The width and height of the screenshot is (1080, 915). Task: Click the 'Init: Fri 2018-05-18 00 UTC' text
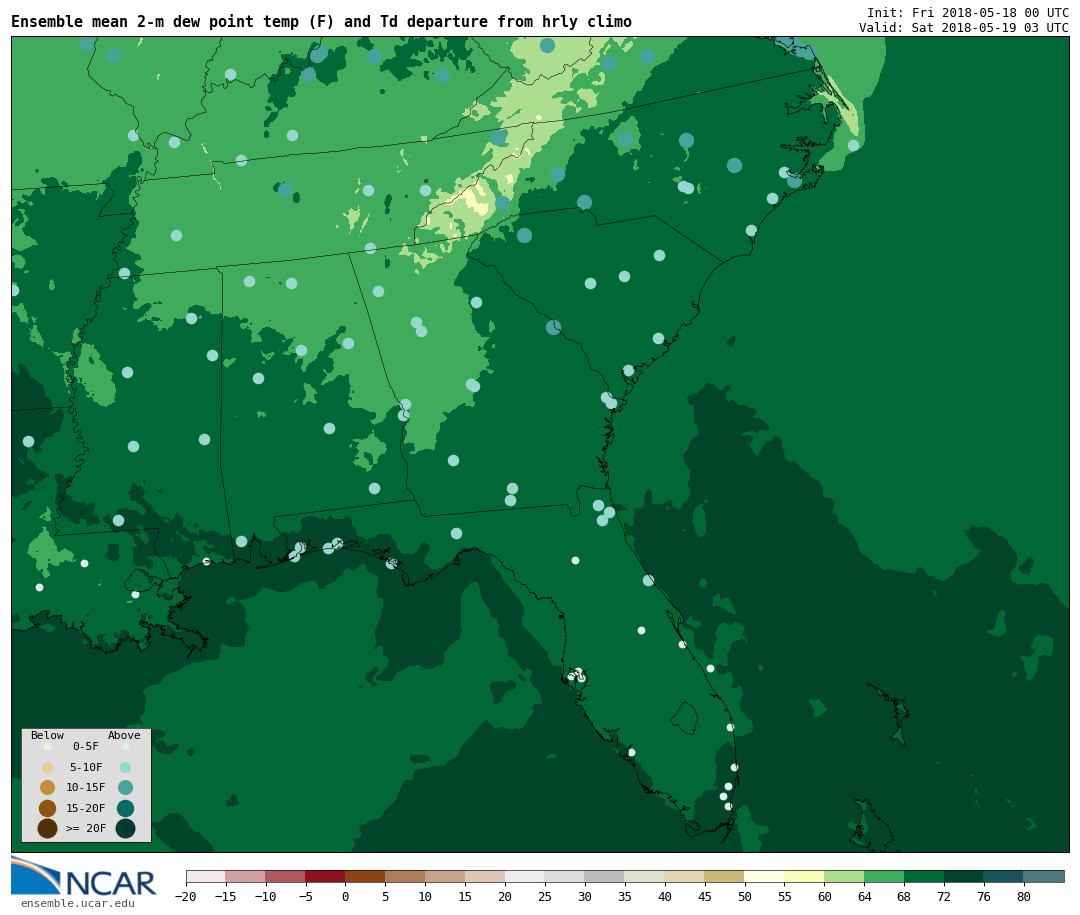968,13
